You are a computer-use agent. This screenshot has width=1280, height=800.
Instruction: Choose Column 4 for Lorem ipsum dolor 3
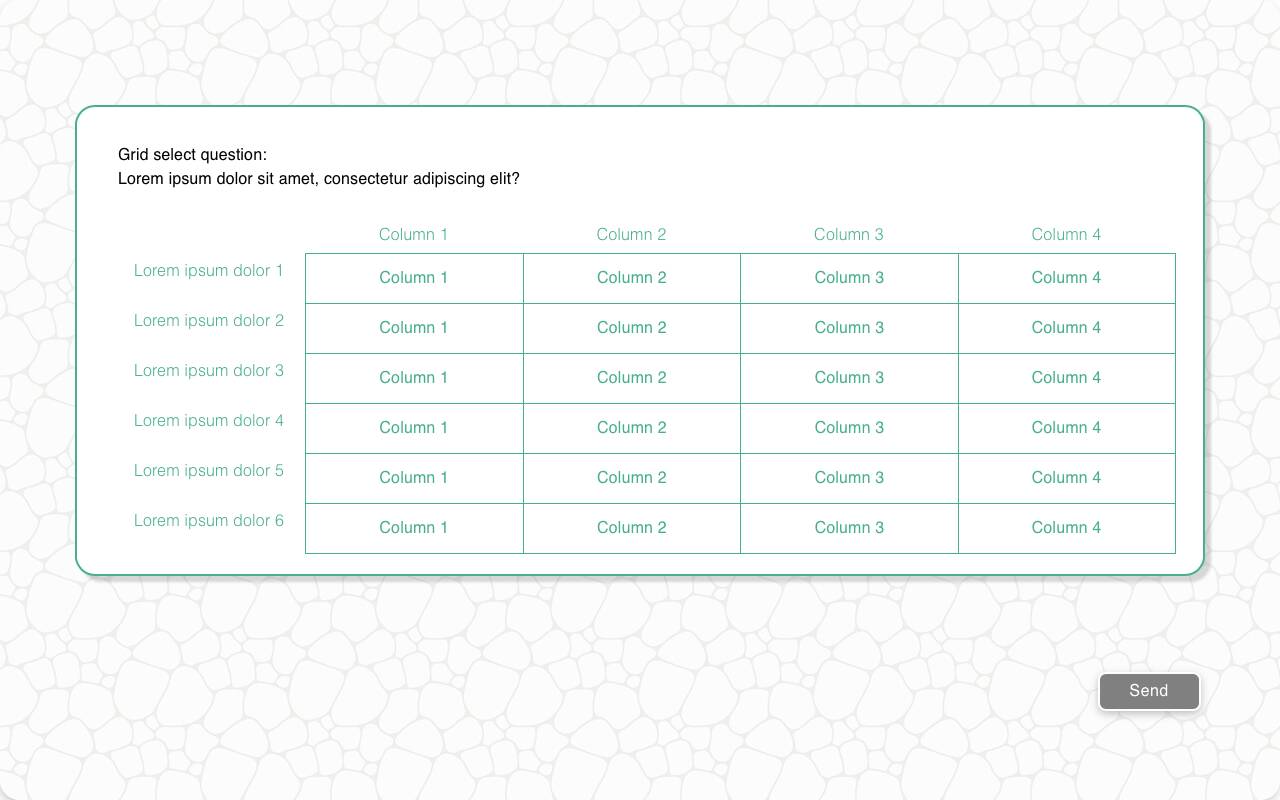pos(1066,378)
